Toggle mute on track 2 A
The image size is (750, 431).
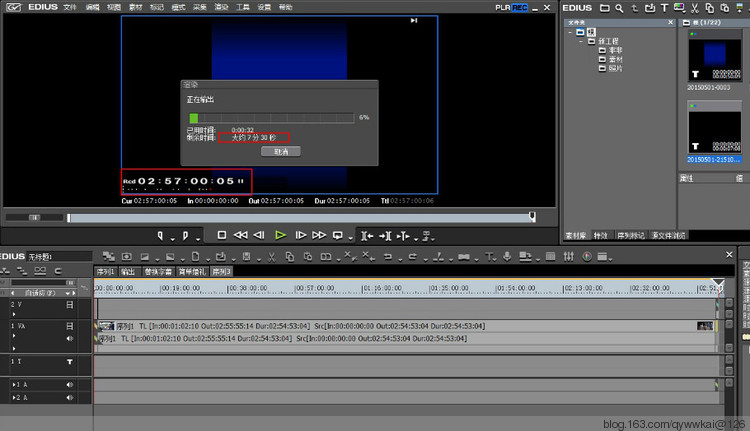point(70,397)
